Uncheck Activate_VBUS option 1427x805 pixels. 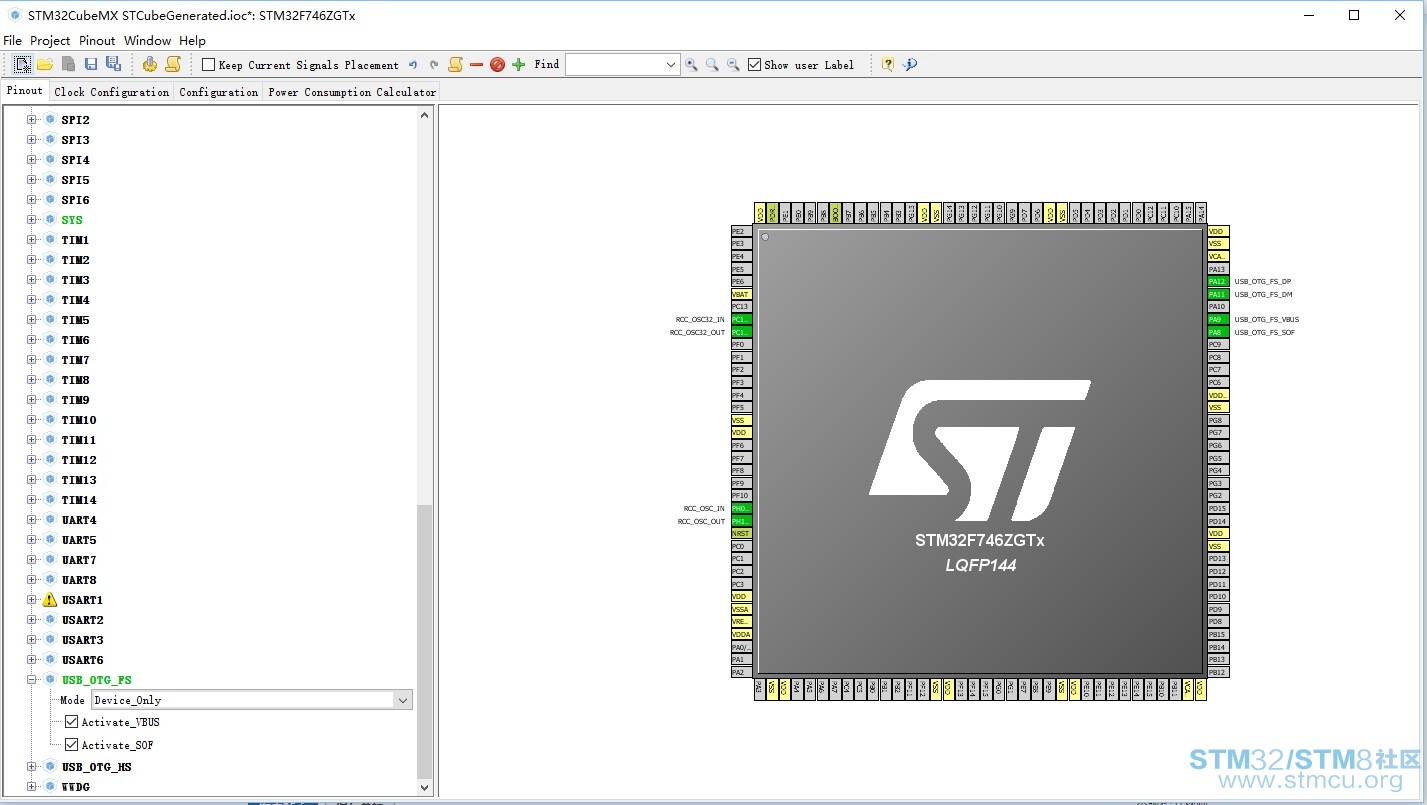pos(71,722)
